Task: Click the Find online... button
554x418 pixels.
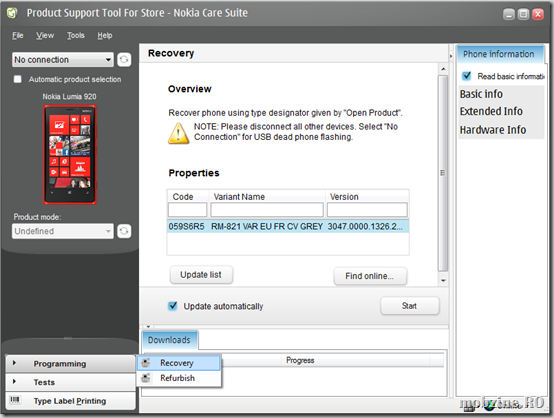Action: (370, 276)
